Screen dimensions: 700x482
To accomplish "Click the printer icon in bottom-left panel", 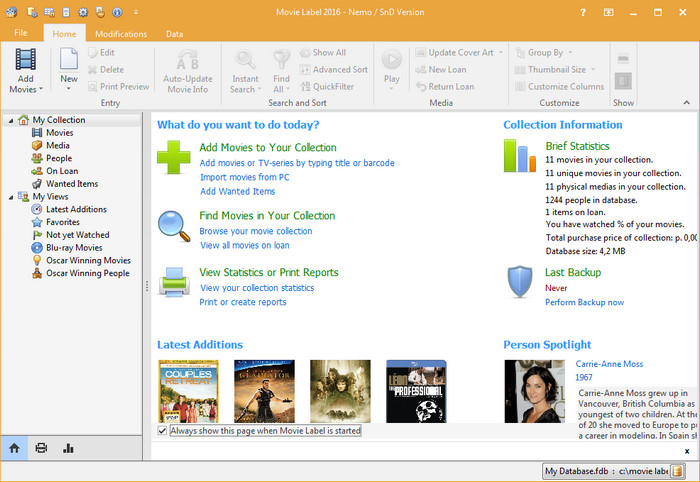I will [41, 448].
